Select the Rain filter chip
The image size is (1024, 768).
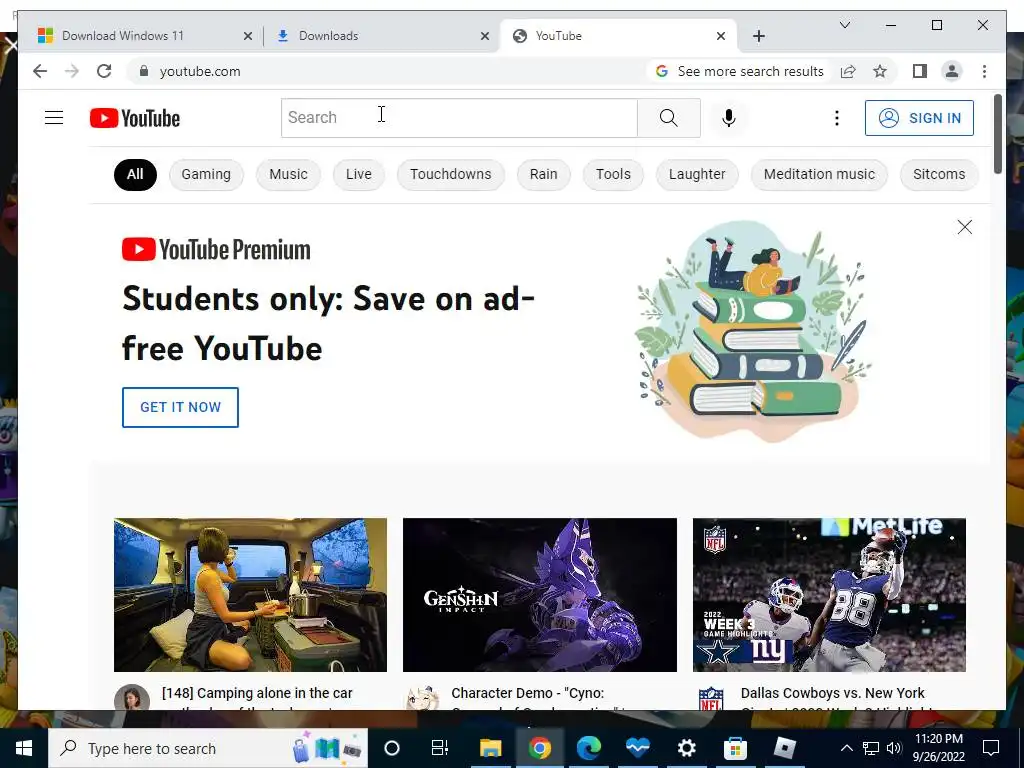[x=543, y=174]
